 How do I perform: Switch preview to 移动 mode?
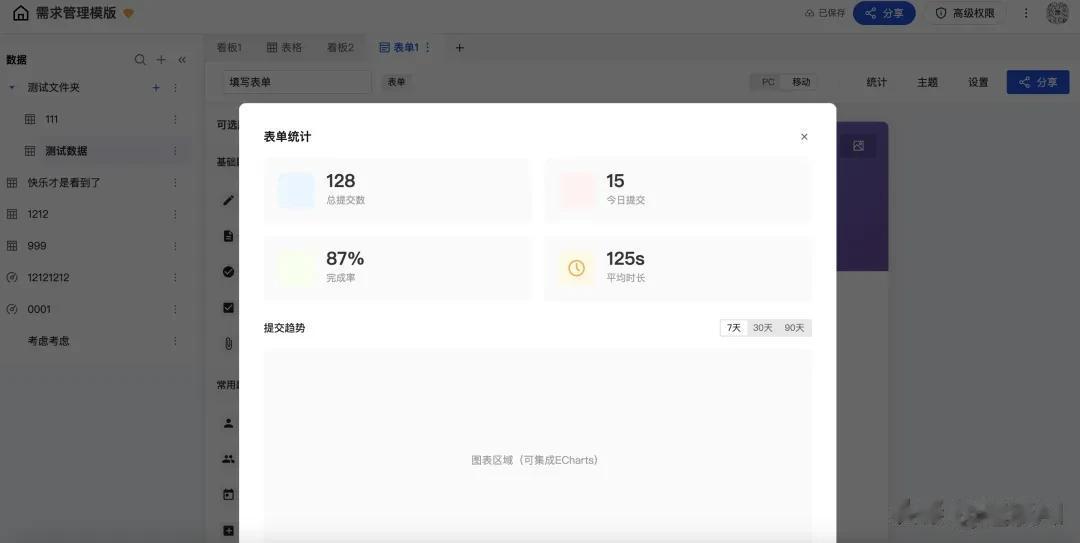coord(801,82)
